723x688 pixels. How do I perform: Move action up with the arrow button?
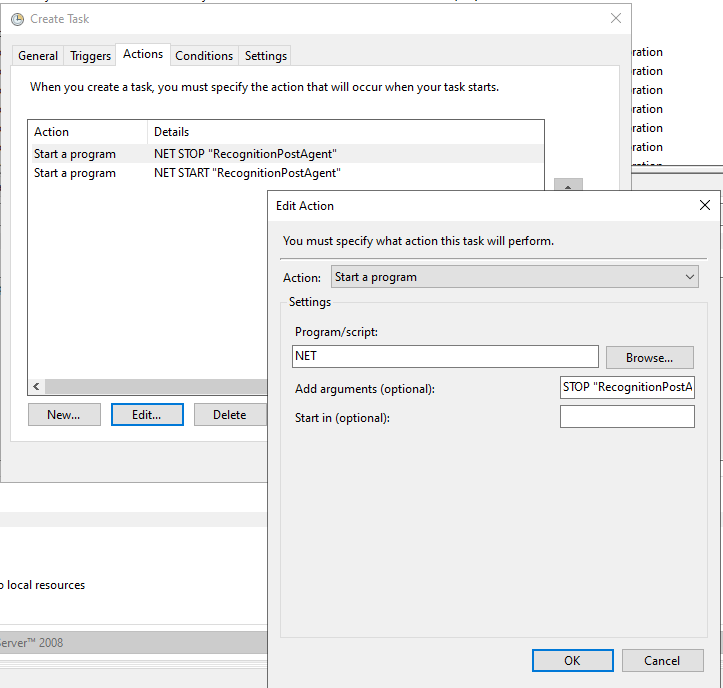[x=568, y=185]
